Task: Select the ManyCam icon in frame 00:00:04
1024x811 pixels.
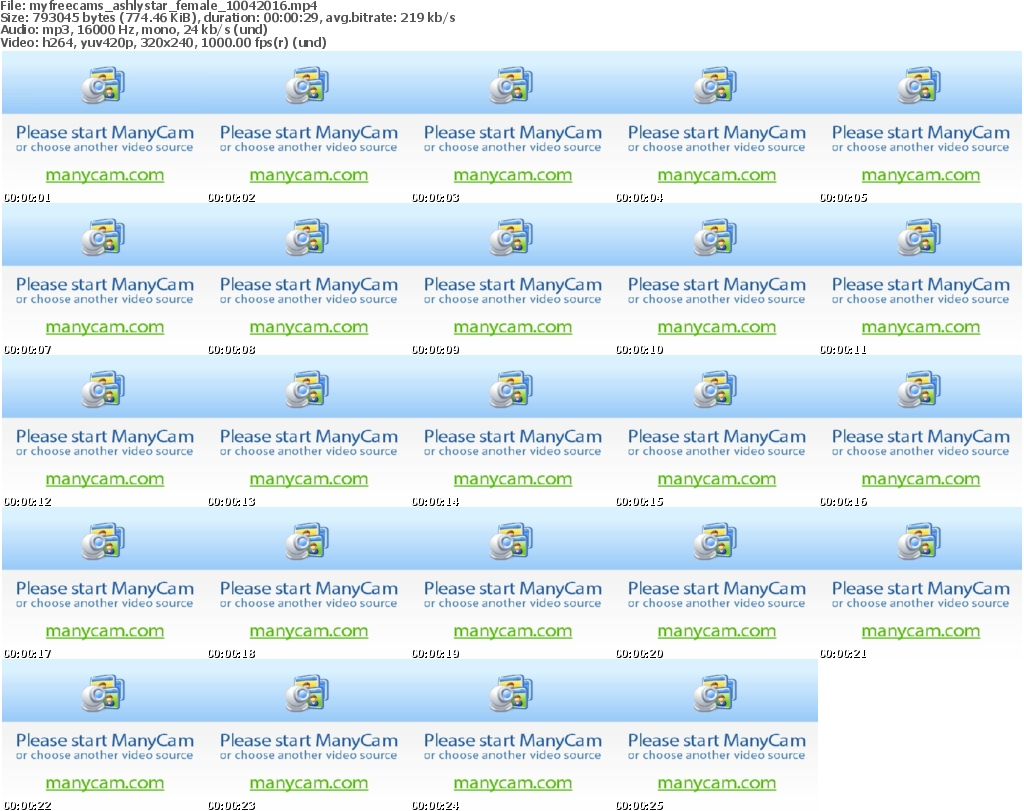Action: point(715,85)
